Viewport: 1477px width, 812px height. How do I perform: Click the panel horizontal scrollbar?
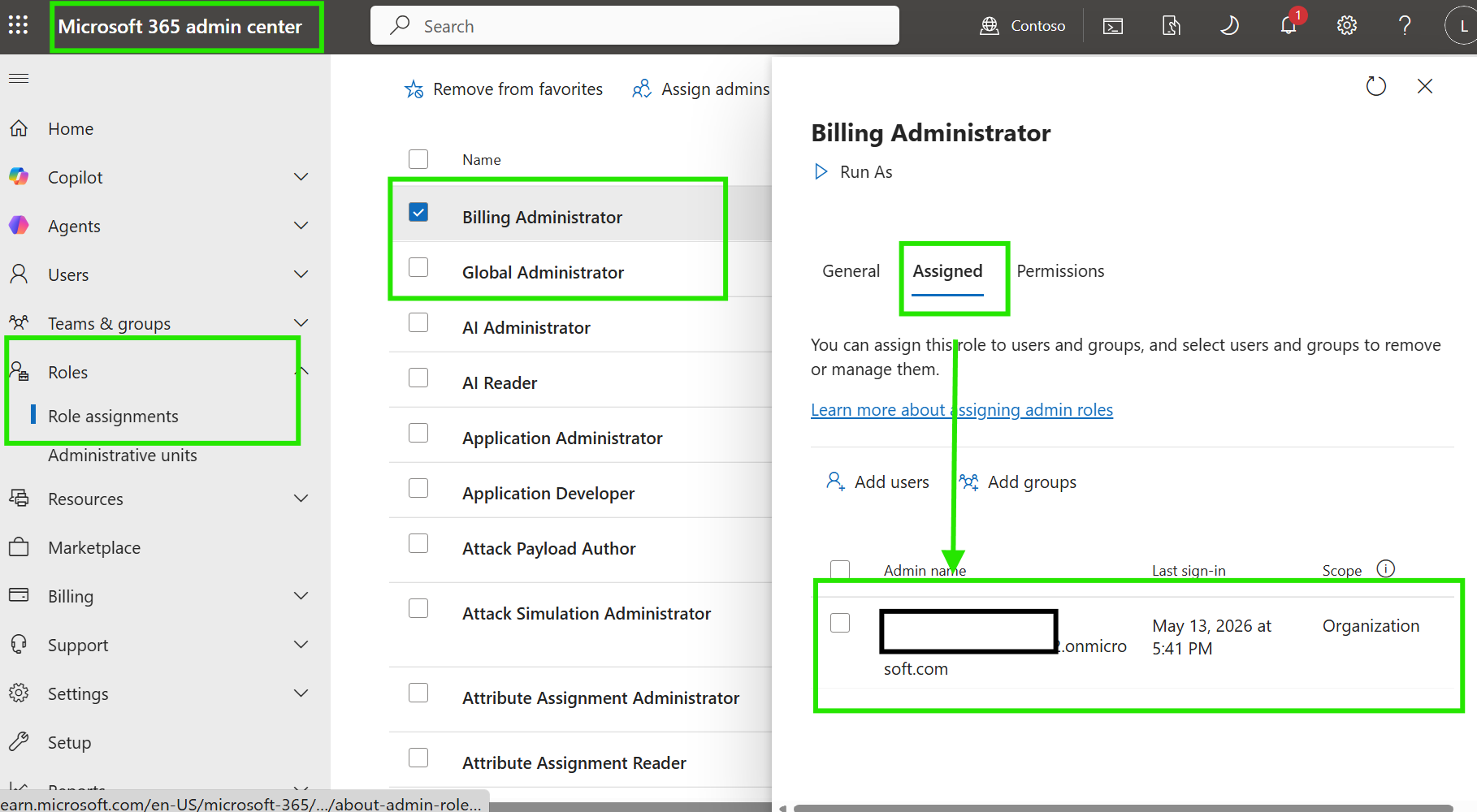1123,808
